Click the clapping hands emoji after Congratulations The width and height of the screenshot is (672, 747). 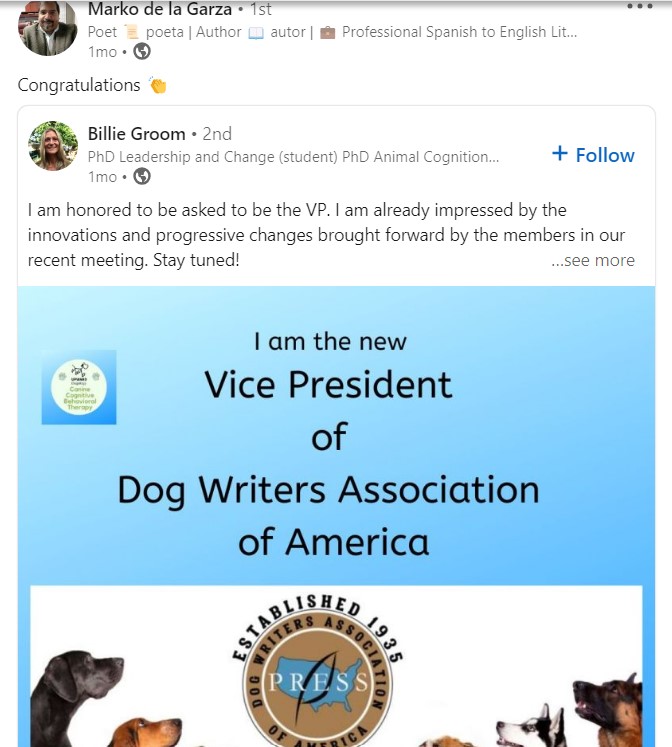pyautogui.click(x=157, y=85)
